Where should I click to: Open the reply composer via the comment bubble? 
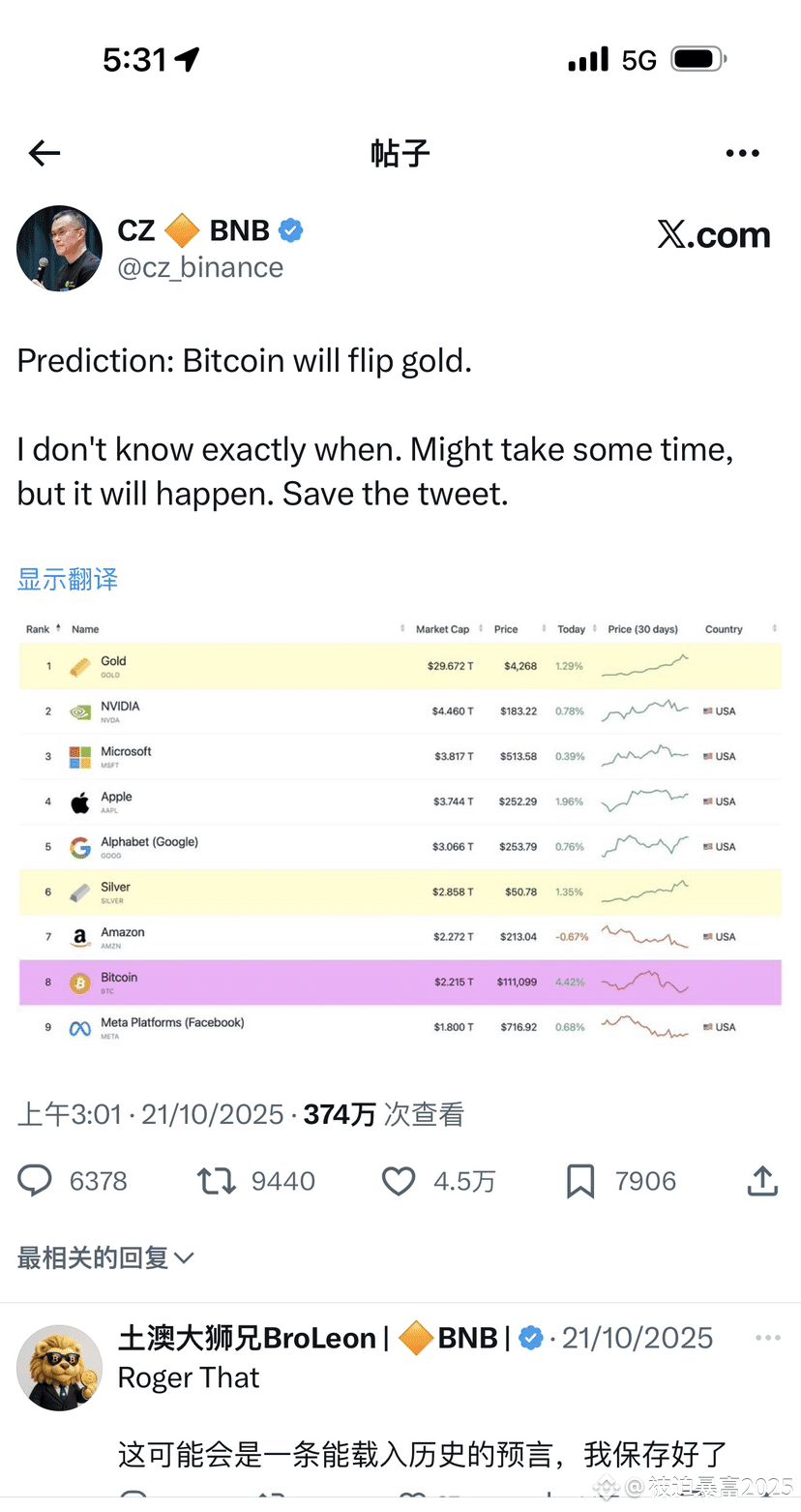[35, 1180]
